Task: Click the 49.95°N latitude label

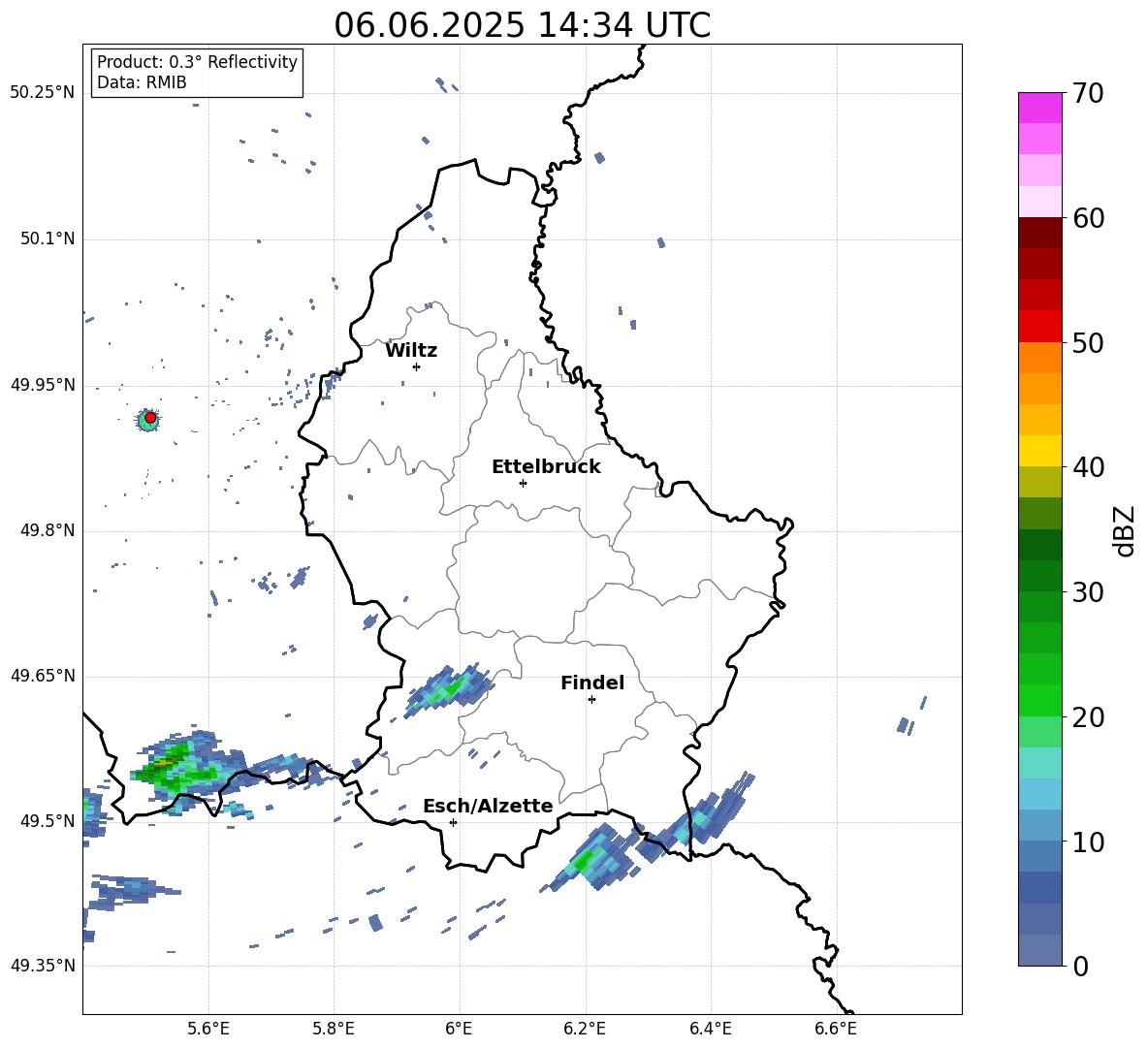Action: tap(43, 385)
